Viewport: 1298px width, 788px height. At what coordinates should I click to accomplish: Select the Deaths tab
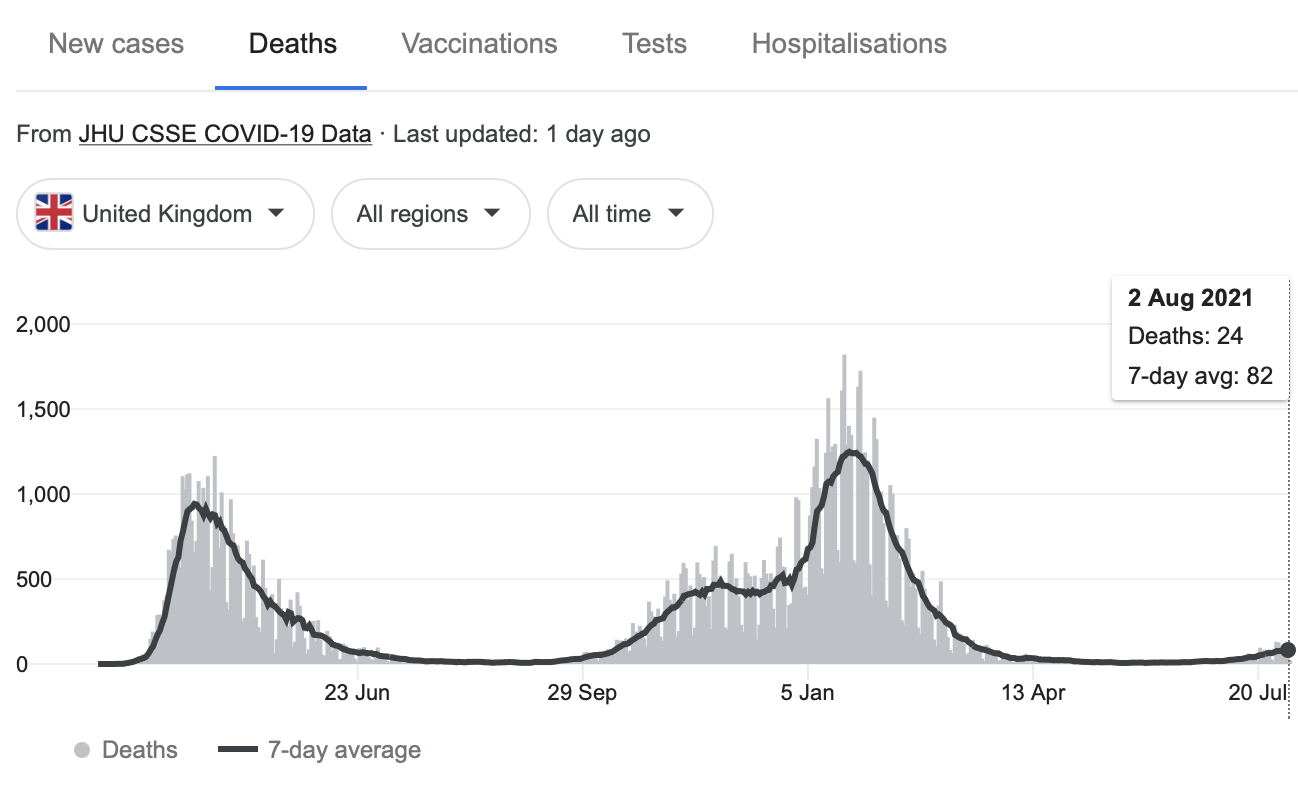pyautogui.click(x=292, y=44)
